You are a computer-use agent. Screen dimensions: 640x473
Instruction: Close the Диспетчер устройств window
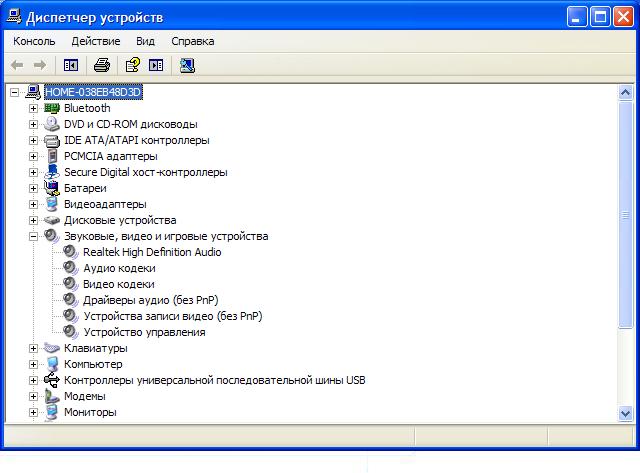624,17
